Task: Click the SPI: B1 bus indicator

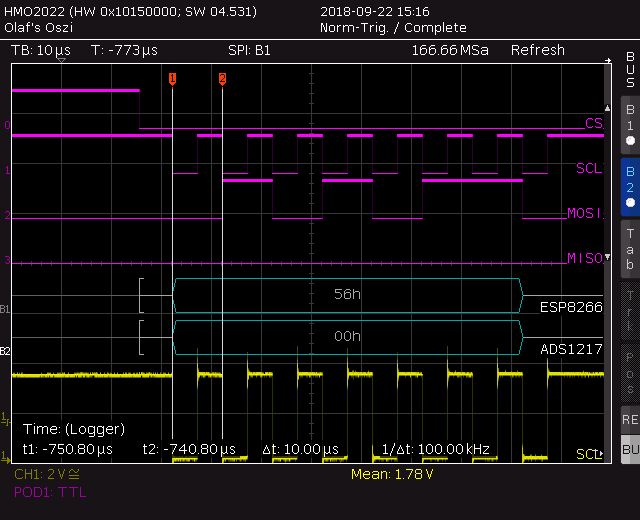Action: coord(249,50)
